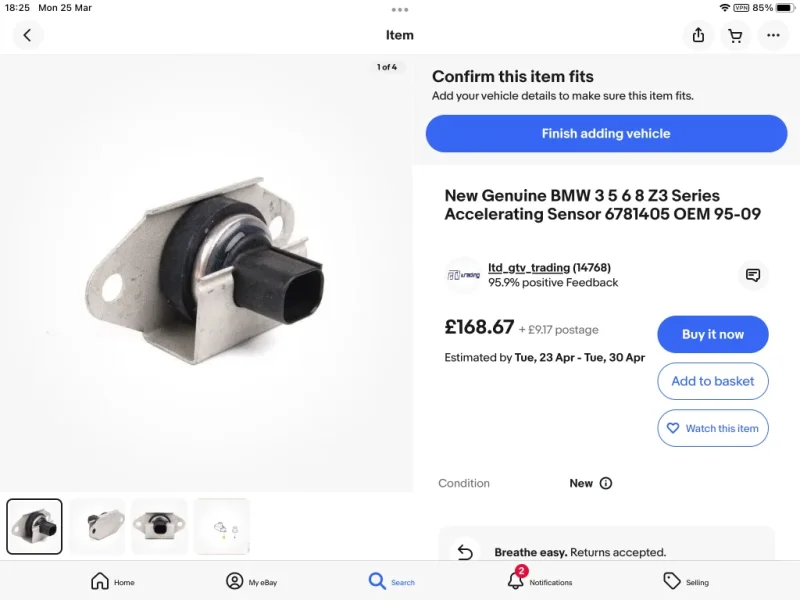Image resolution: width=800 pixels, height=600 pixels.
Task: Open the Notifications tab
Action: pyautogui.click(x=539, y=581)
